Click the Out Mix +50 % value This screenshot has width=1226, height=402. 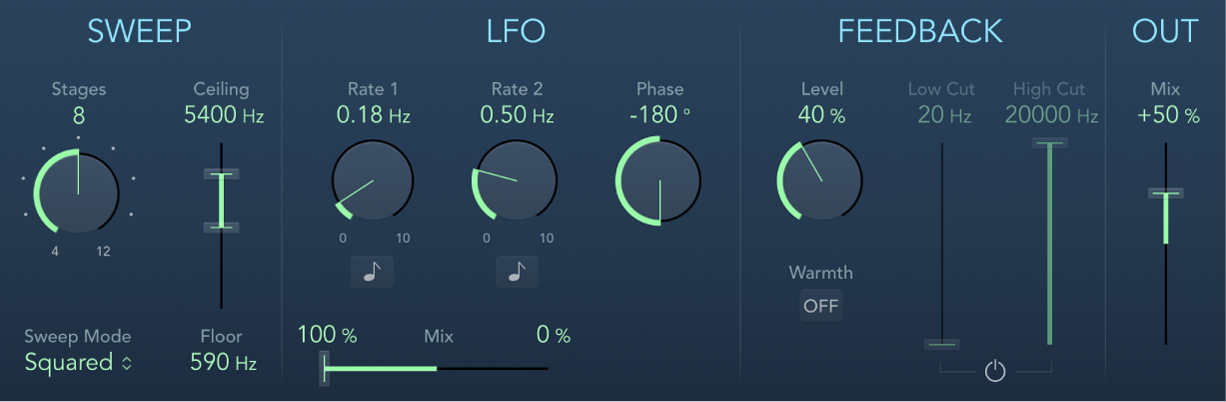1165,116
